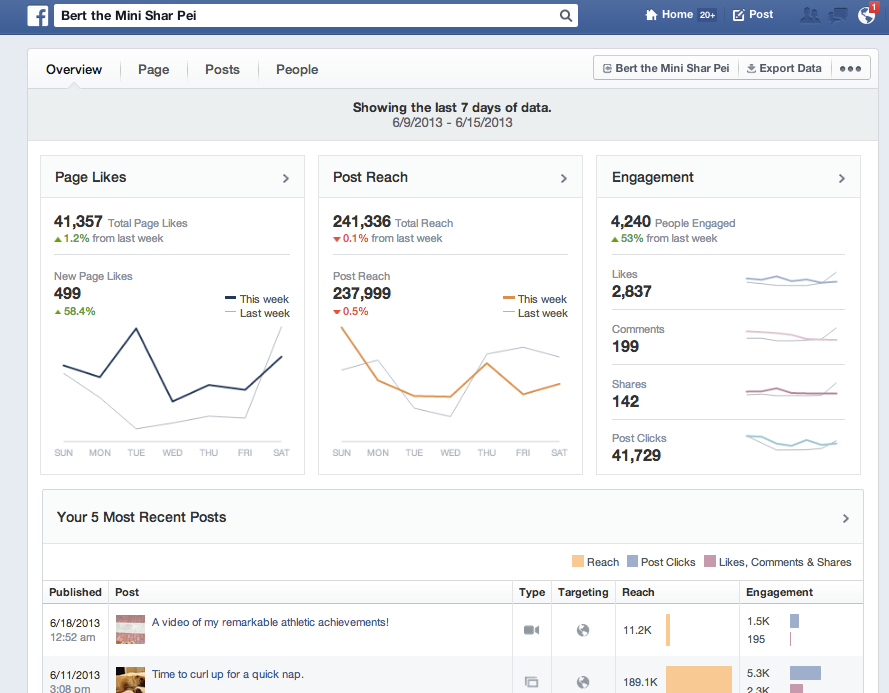
Task: Open the three-dots more options menu
Action: coord(850,68)
